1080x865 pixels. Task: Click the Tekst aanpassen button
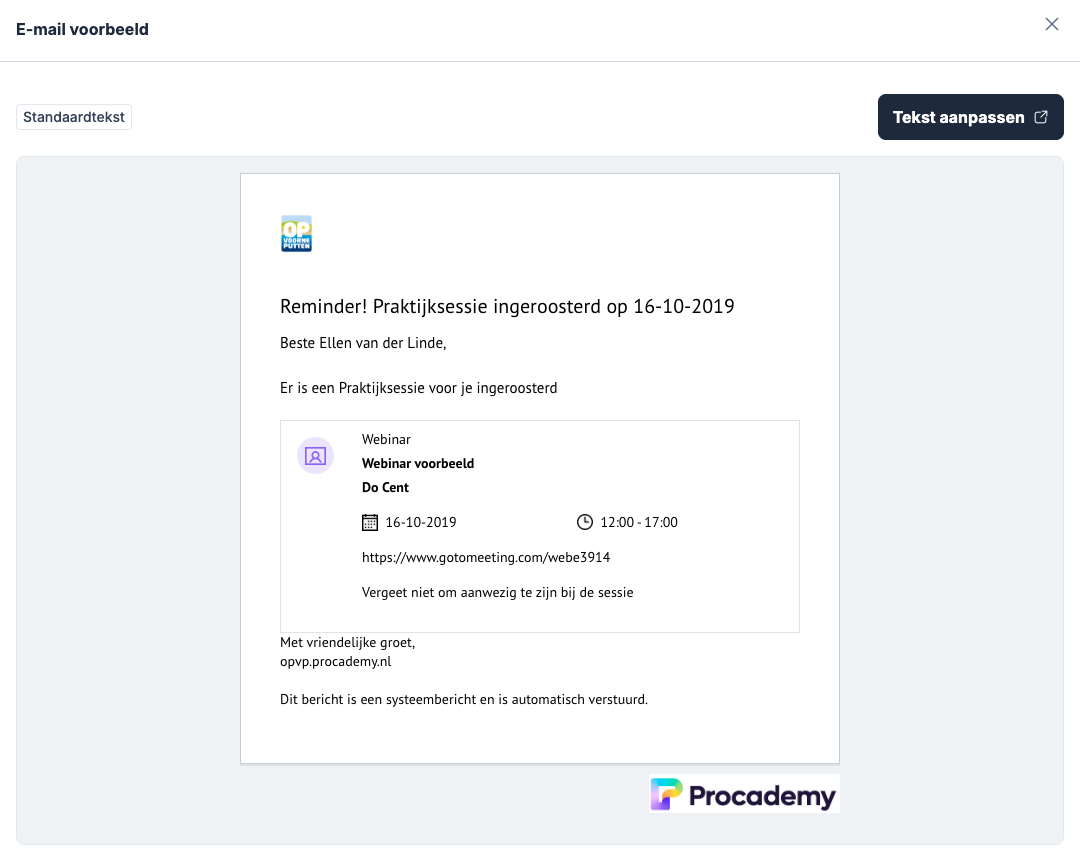[958, 117]
